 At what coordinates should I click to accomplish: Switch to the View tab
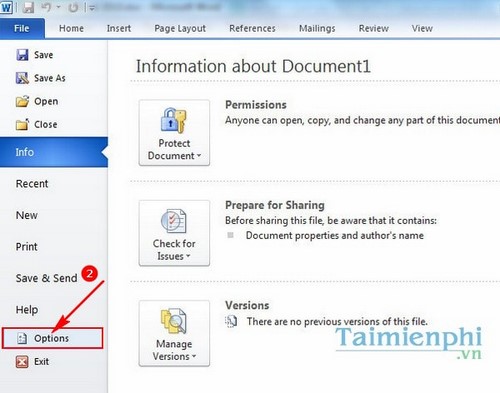422,29
